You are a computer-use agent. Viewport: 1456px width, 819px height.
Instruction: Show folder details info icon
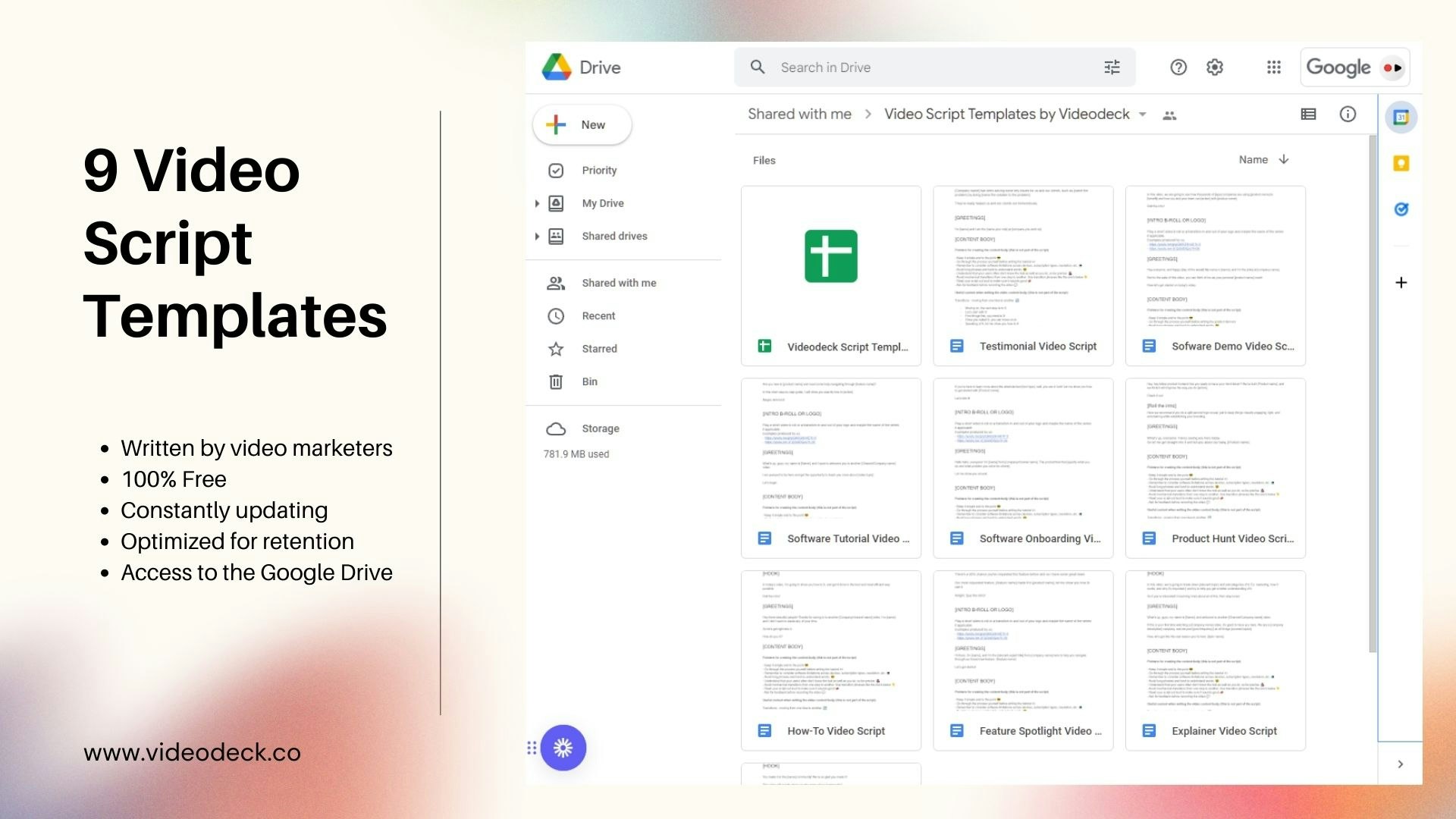pos(1348,115)
